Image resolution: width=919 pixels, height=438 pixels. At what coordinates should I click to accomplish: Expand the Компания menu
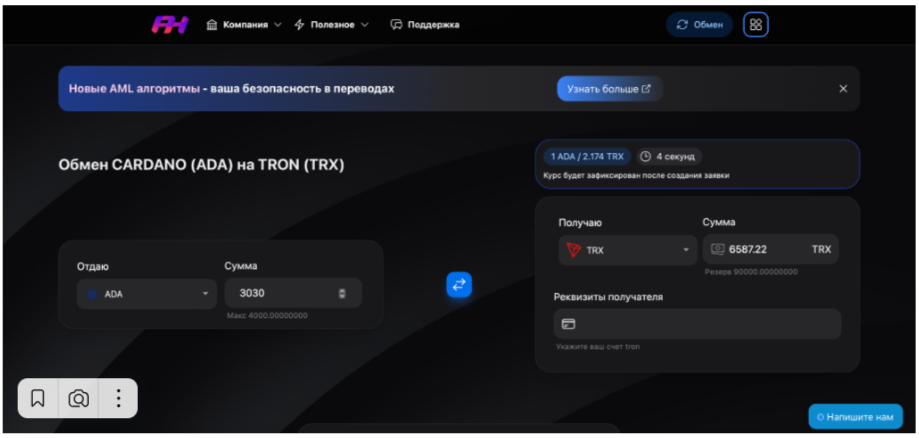click(244, 25)
